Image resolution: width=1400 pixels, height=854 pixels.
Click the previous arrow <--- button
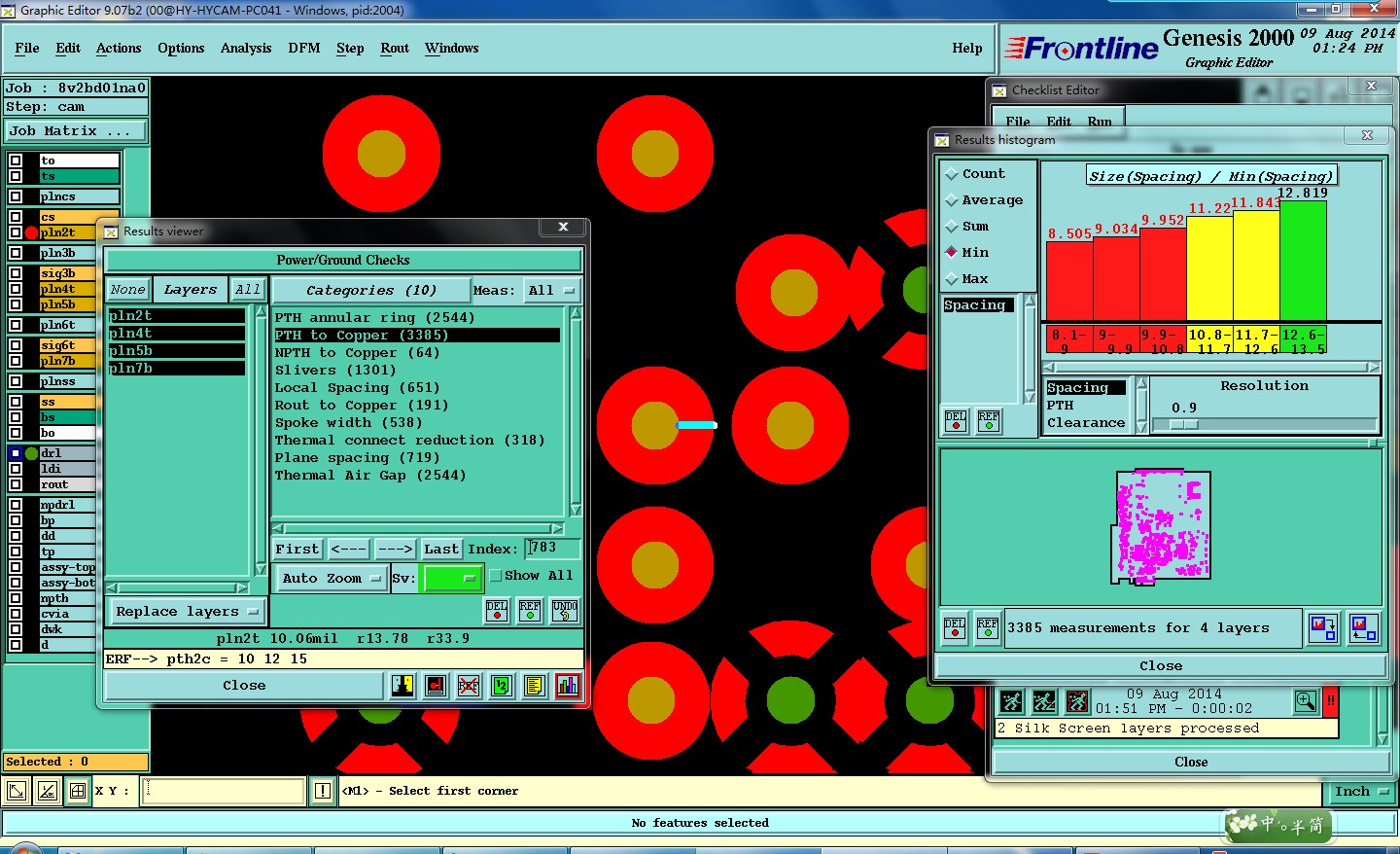tap(348, 550)
